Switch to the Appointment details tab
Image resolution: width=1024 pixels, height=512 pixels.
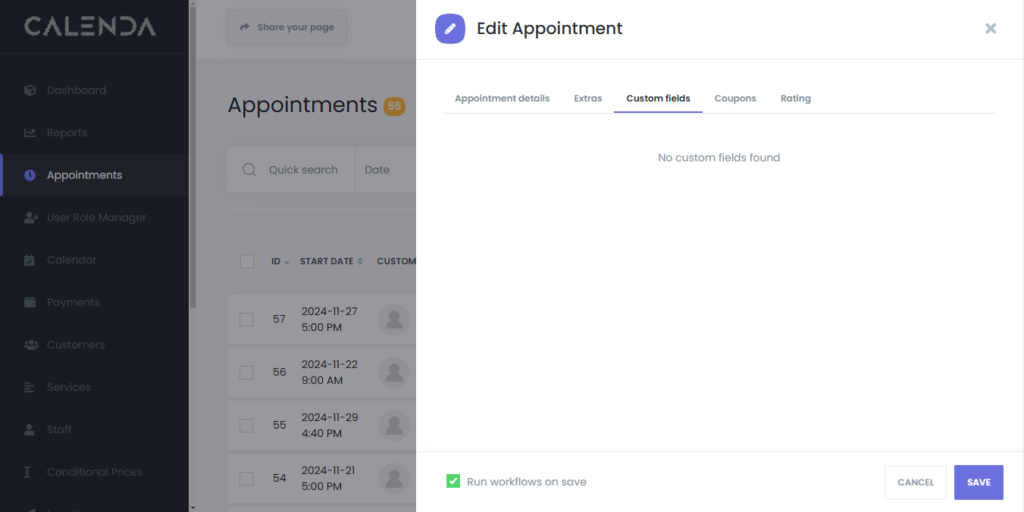502,98
